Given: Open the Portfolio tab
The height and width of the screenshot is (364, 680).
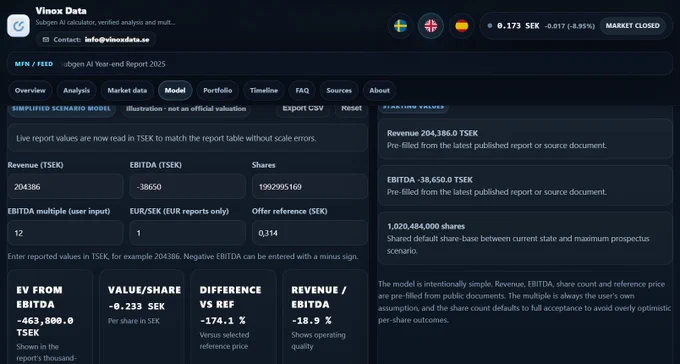Looking at the screenshot, I should [x=218, y=91].
